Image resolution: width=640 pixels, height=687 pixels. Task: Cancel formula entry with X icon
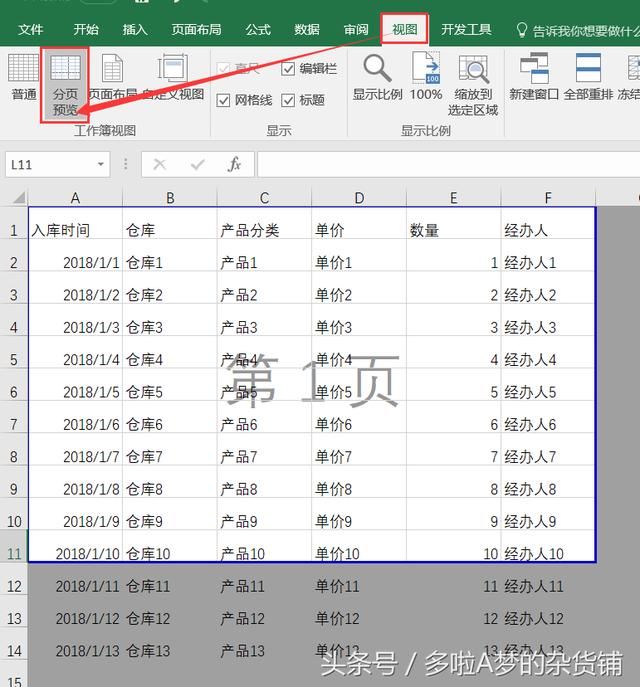click(x=159, y=165)
